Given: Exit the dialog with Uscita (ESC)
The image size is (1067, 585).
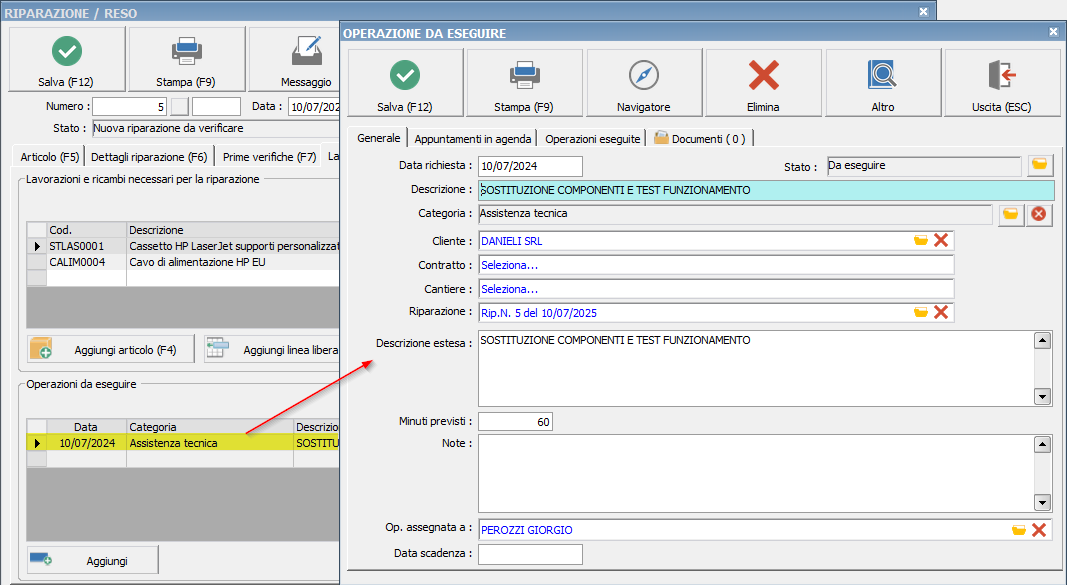Looking at the screenshot, I should [x=1001, y=84].
